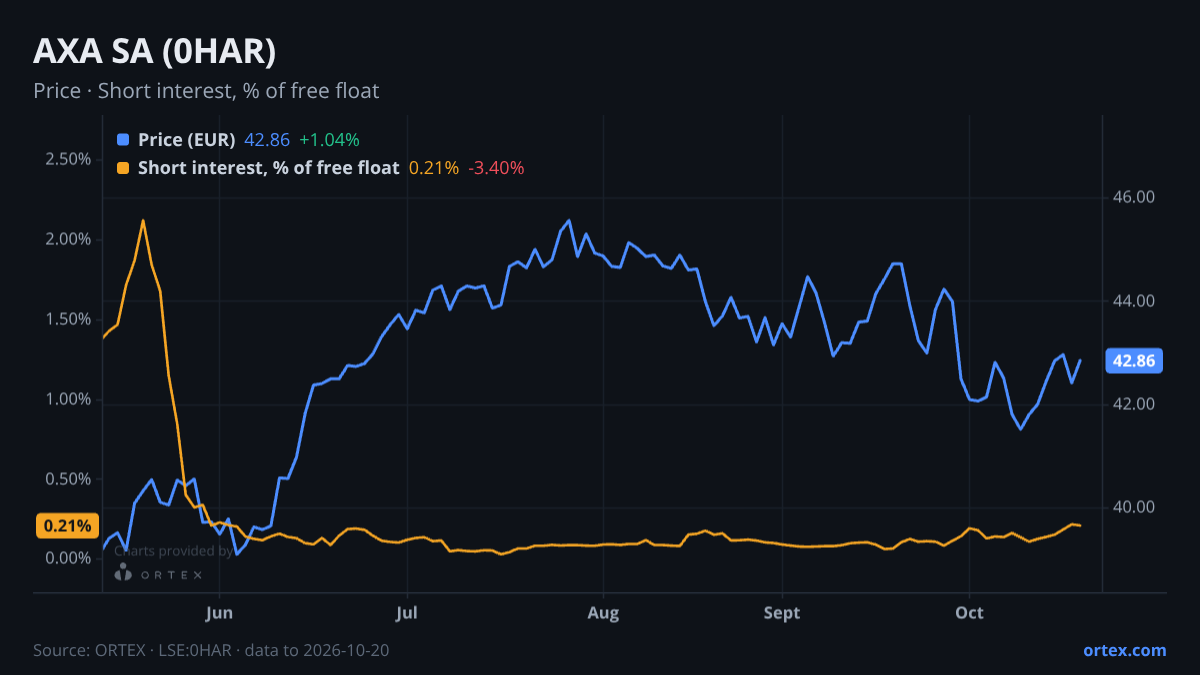Click the Sept x-axis label
The image size is (1200, 675).
click(x=782, y=613)
